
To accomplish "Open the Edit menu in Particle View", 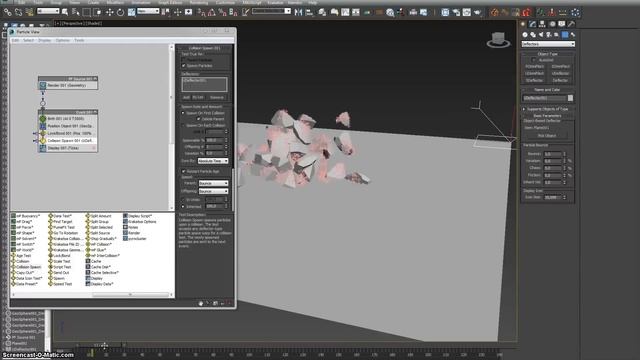I will click(16, 40).
